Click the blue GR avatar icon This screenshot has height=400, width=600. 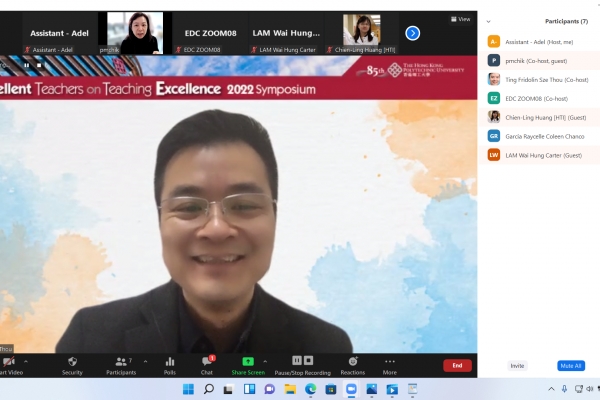494,136
